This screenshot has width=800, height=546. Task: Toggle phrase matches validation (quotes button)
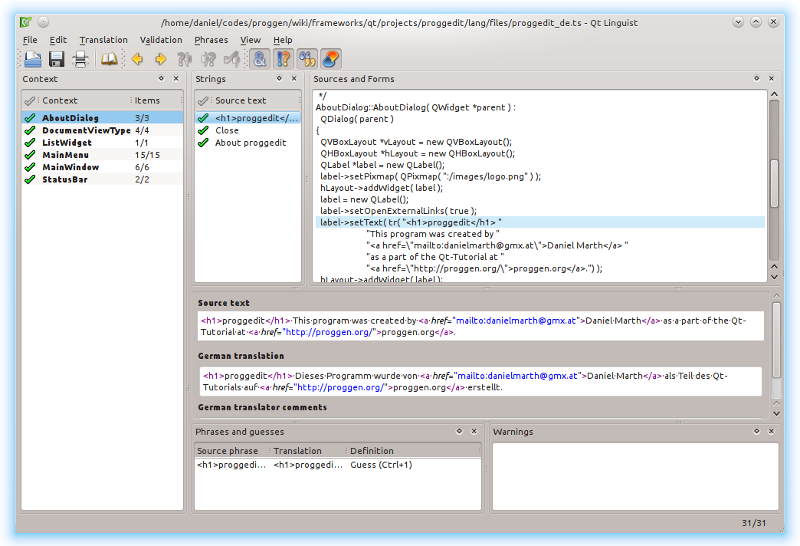tap(307, 59)
